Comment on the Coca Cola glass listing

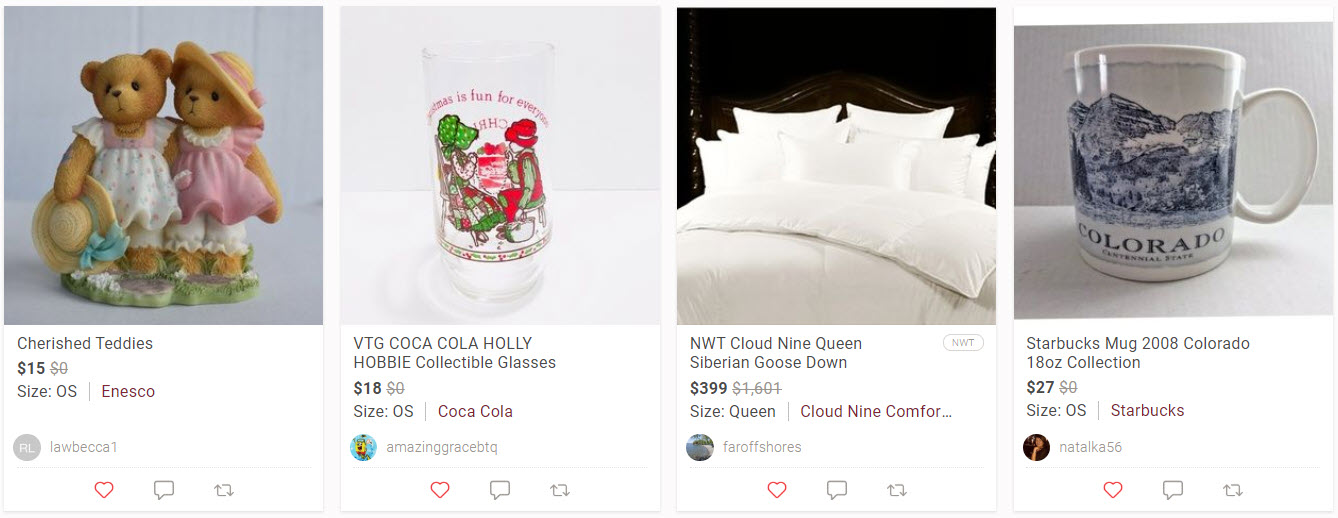point(500,490)
